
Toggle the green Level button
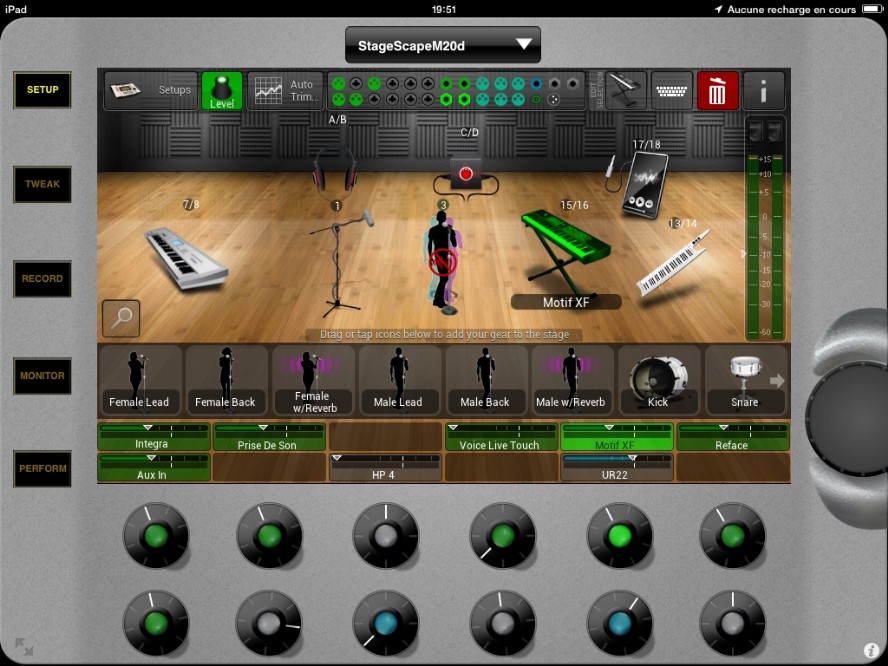222,91
